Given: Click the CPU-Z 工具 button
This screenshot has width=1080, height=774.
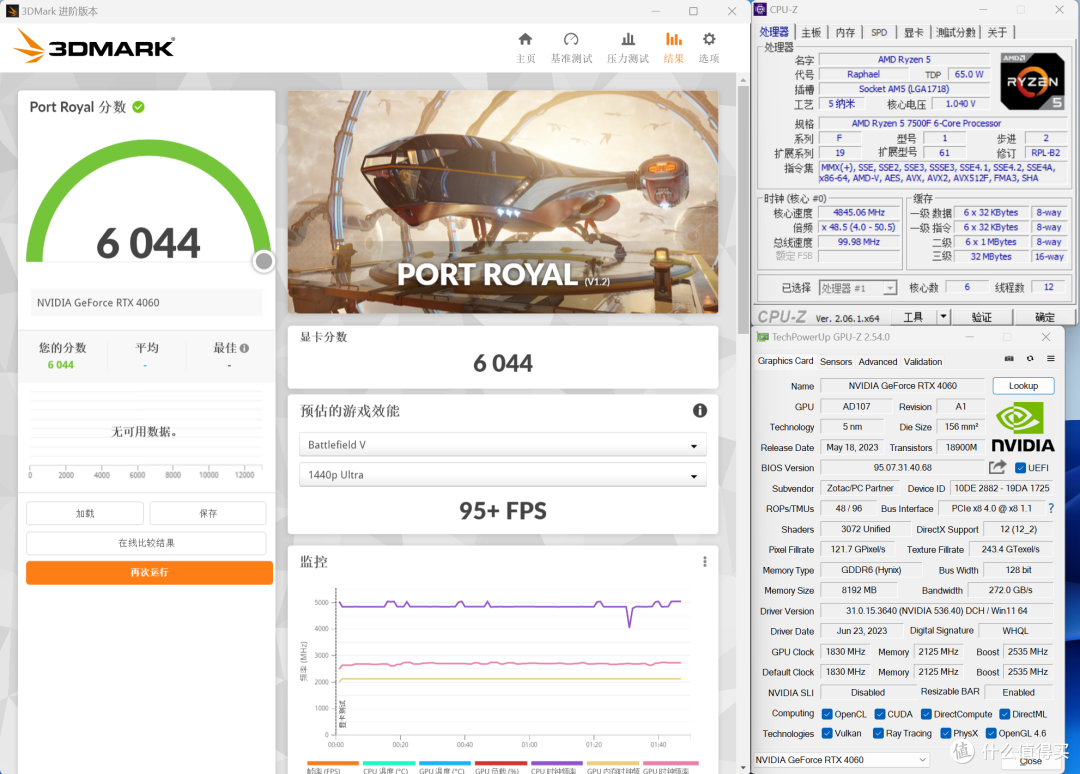Looking at the screenshot, I should click(913, 317).
